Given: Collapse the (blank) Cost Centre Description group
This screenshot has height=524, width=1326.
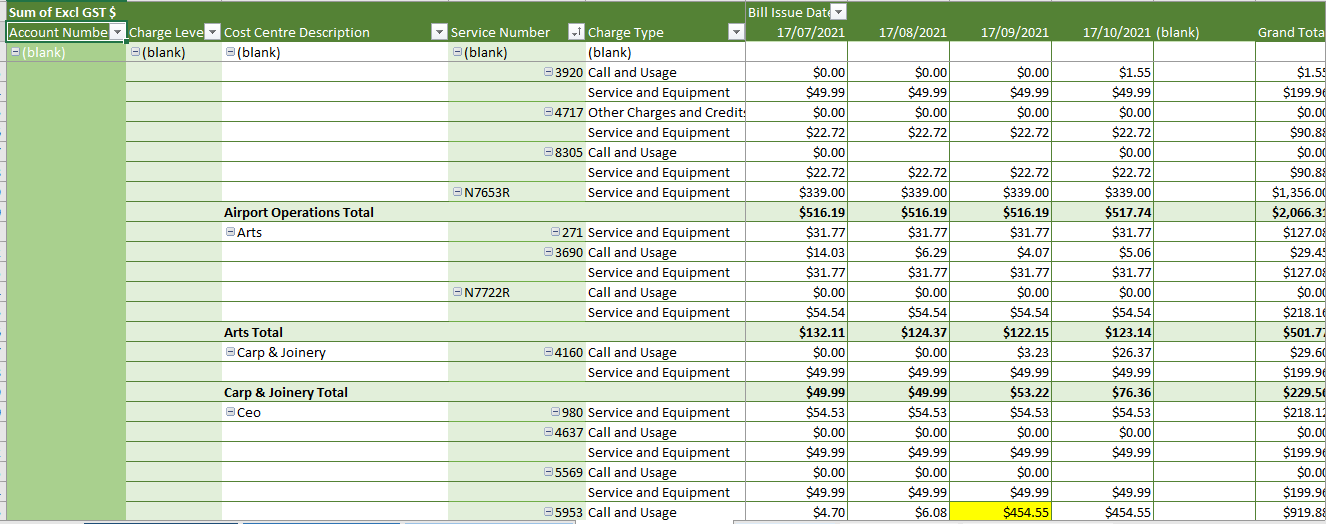Looking at the screenshot, I should click(x=231, y=52).
